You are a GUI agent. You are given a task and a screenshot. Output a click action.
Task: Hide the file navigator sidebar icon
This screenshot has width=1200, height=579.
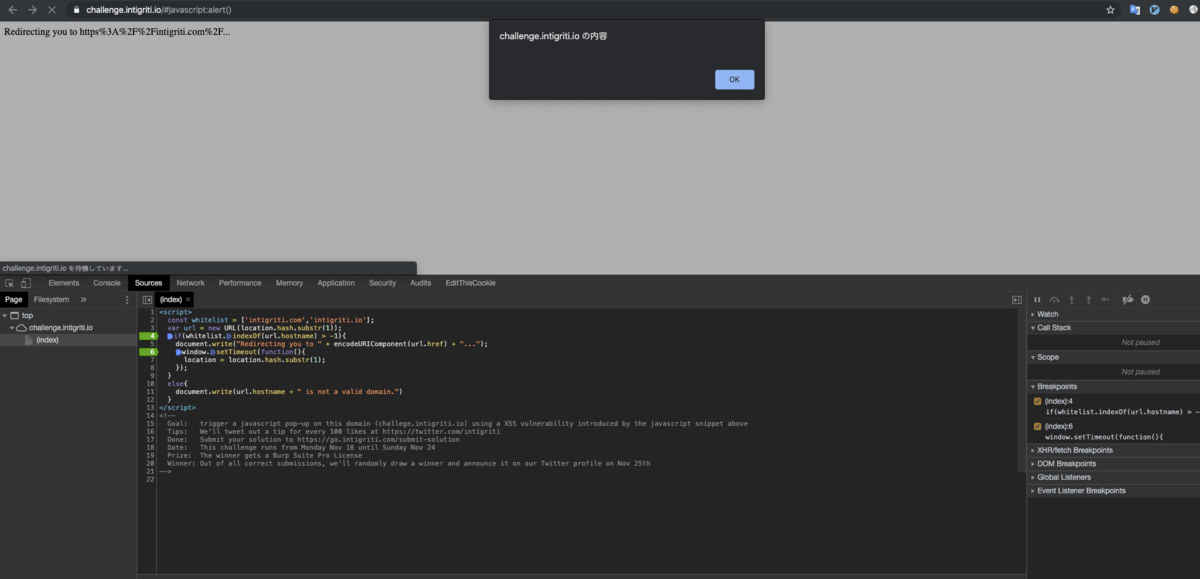point(147,299)
